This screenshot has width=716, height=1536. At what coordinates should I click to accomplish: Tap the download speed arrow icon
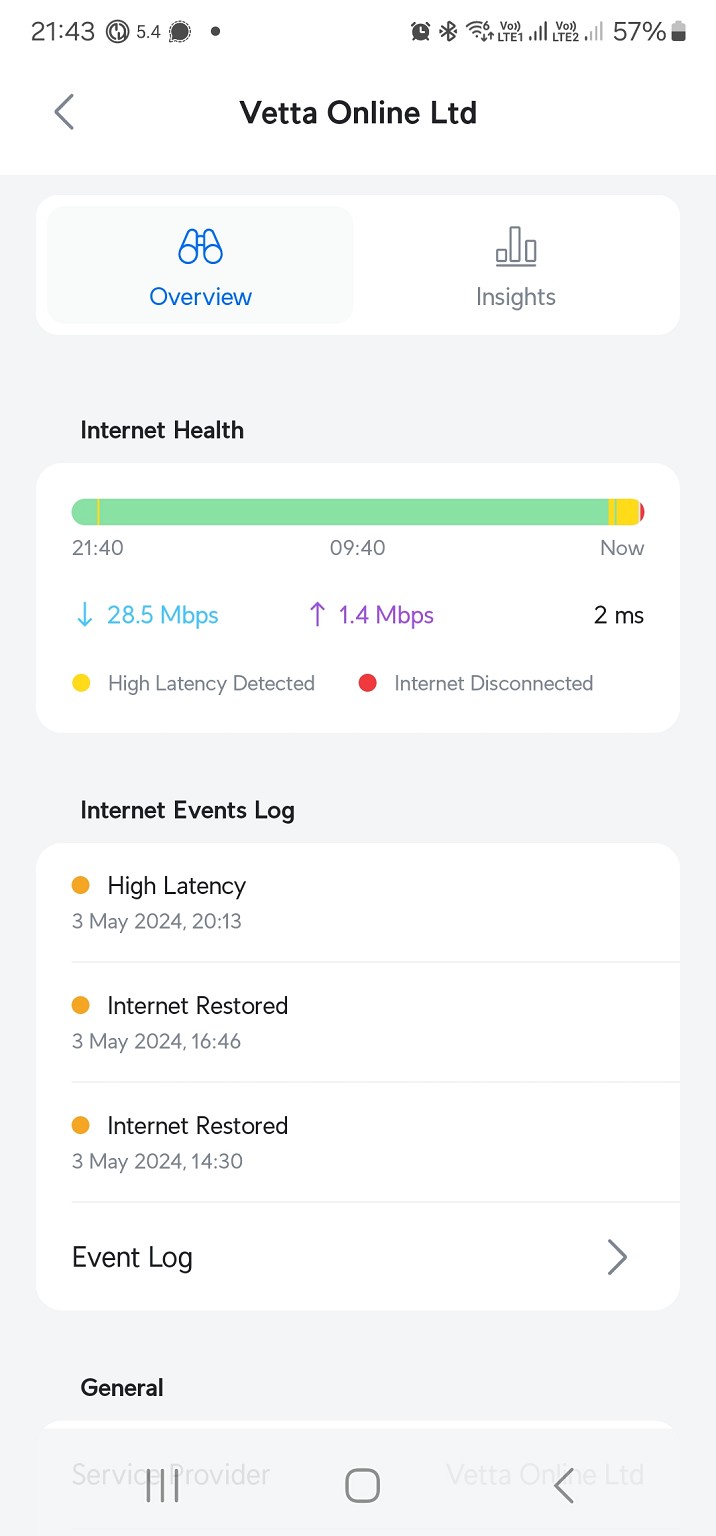pos(85,615)
